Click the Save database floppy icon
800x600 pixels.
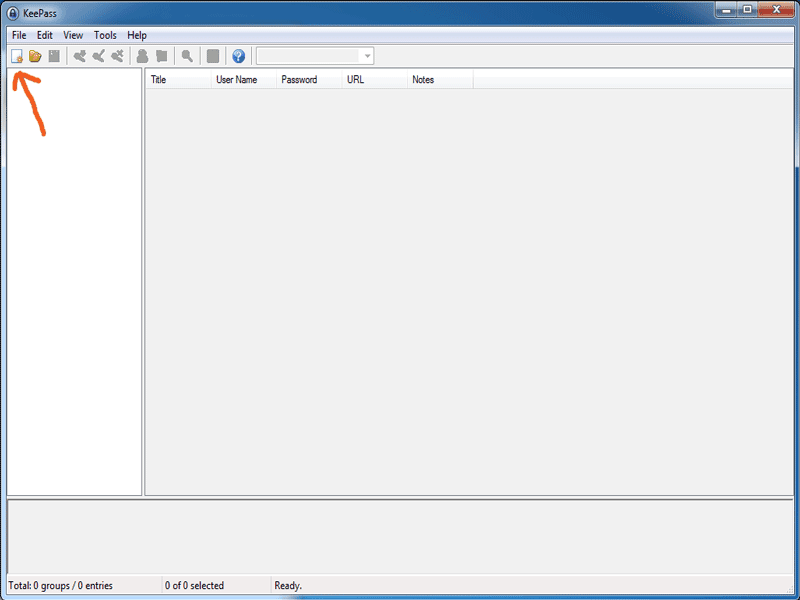pyautogui.click(x=54, y=57)
